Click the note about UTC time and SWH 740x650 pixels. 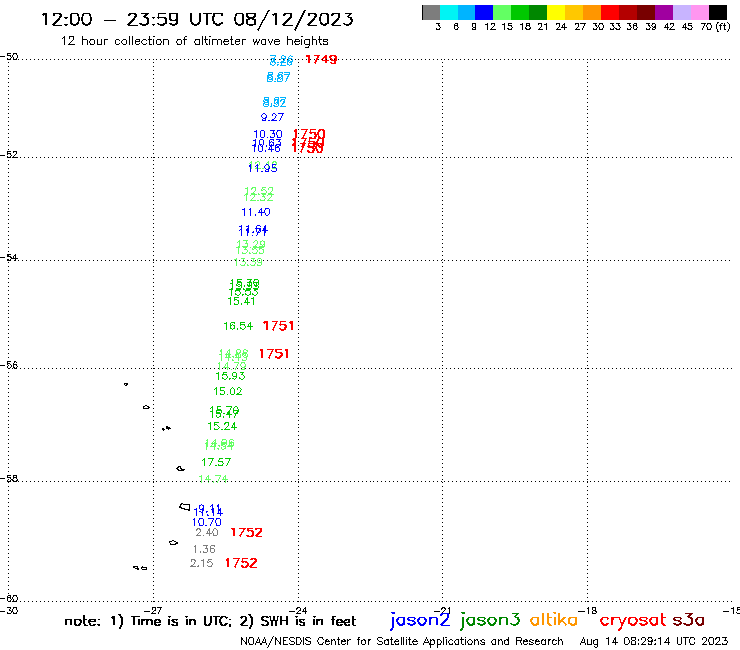point(210,621)
